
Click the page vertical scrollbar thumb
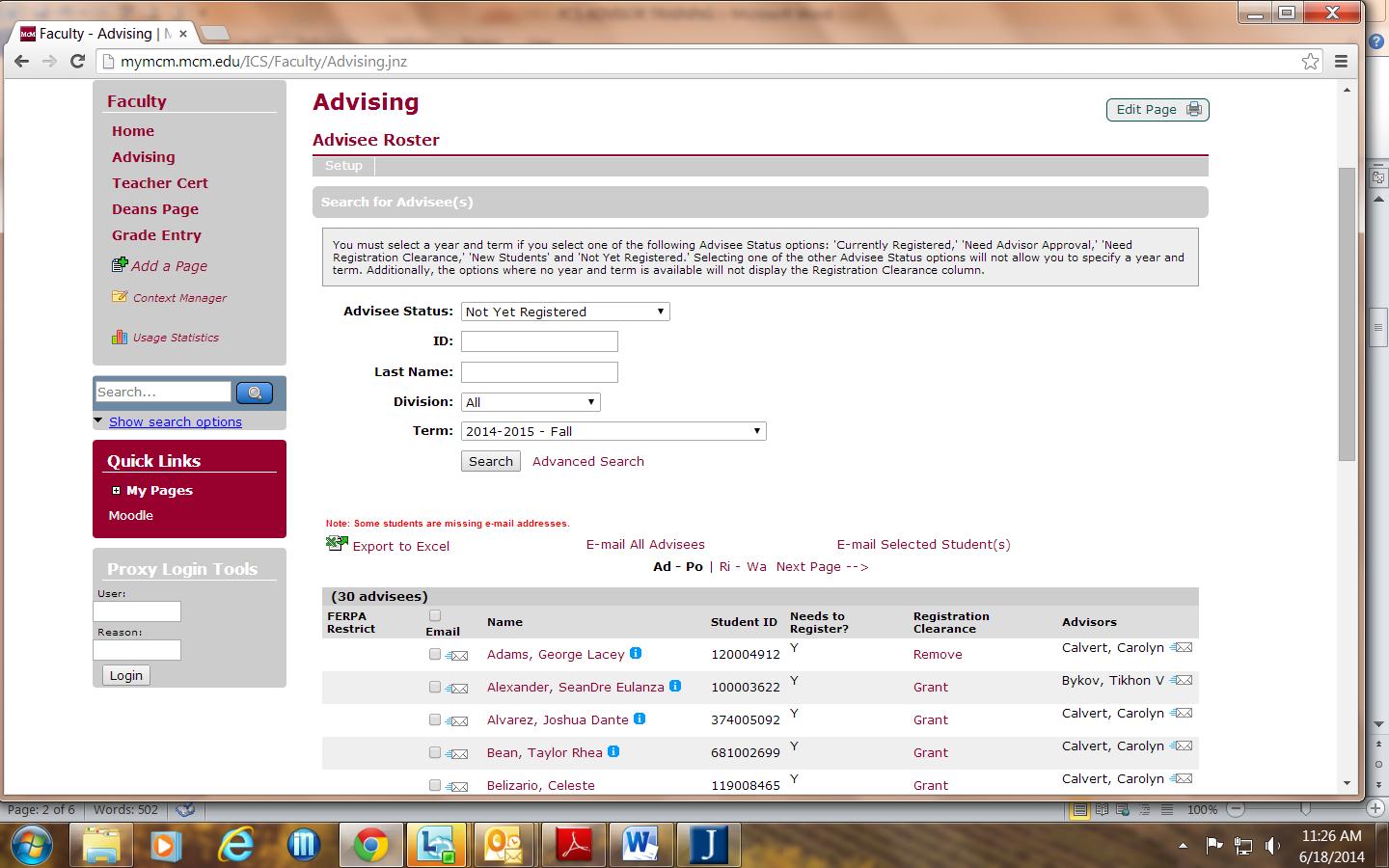tap(1348, 313)
